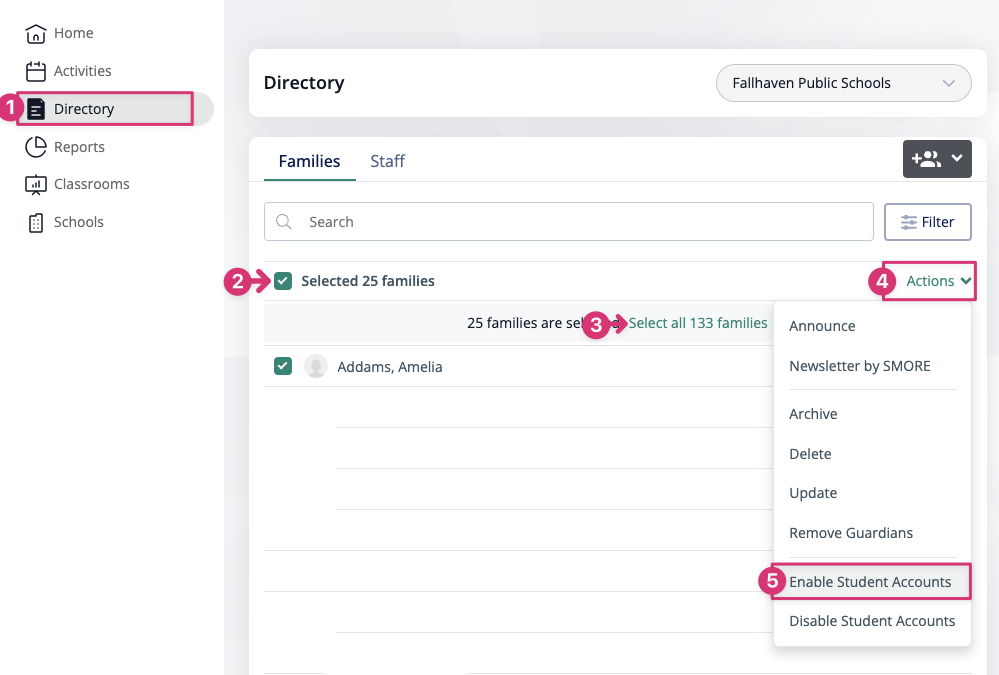Click the Filter button
The image size is (999, 675).
927,222
